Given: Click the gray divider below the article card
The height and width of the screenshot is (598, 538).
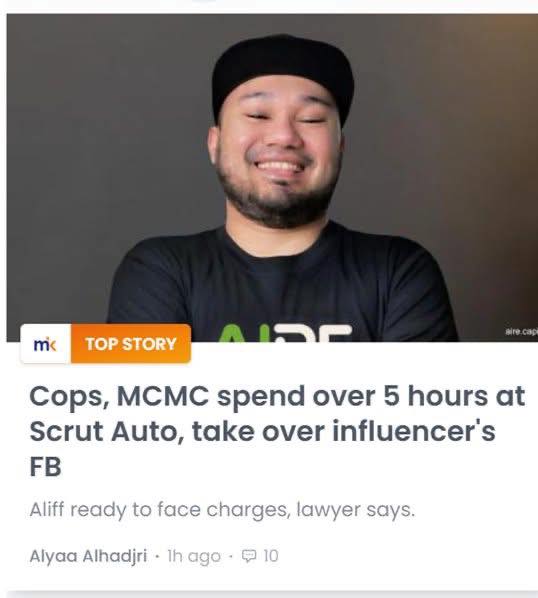Looking at the screenshot, I should [x=272, y=594].
